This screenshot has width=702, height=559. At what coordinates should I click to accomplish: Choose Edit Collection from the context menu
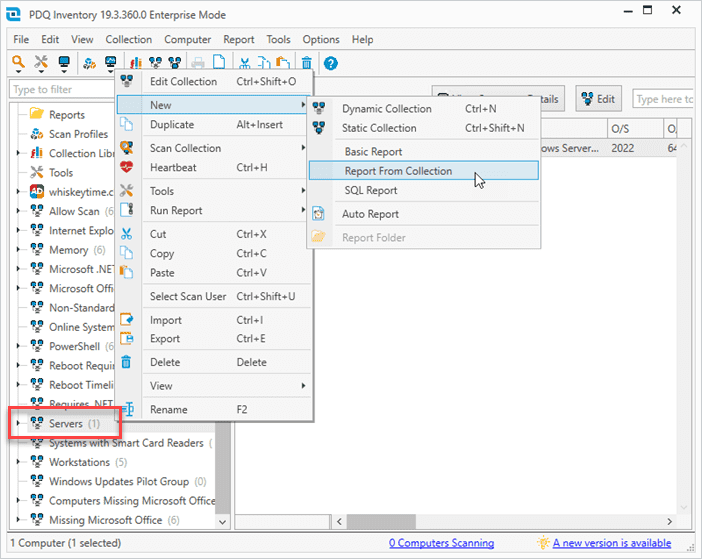pos(214,81)
